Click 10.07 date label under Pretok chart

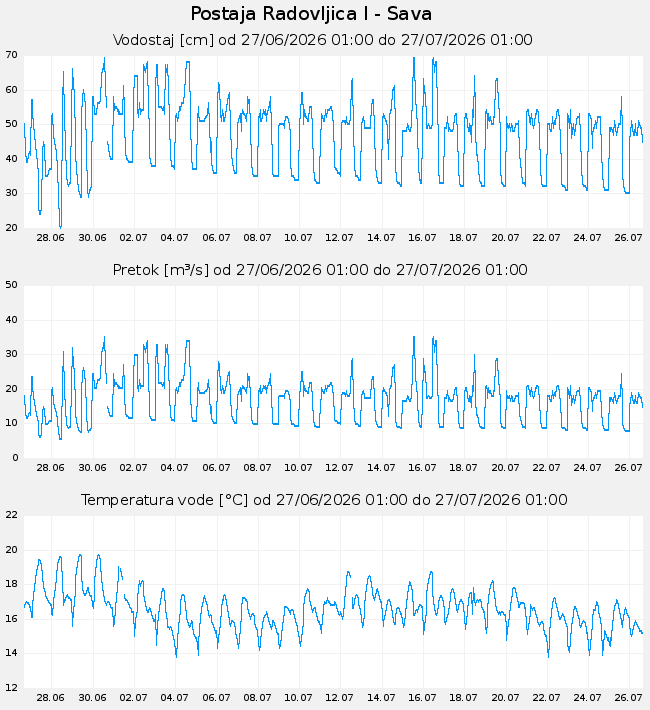pyautogui.click(x=298, y=468)
